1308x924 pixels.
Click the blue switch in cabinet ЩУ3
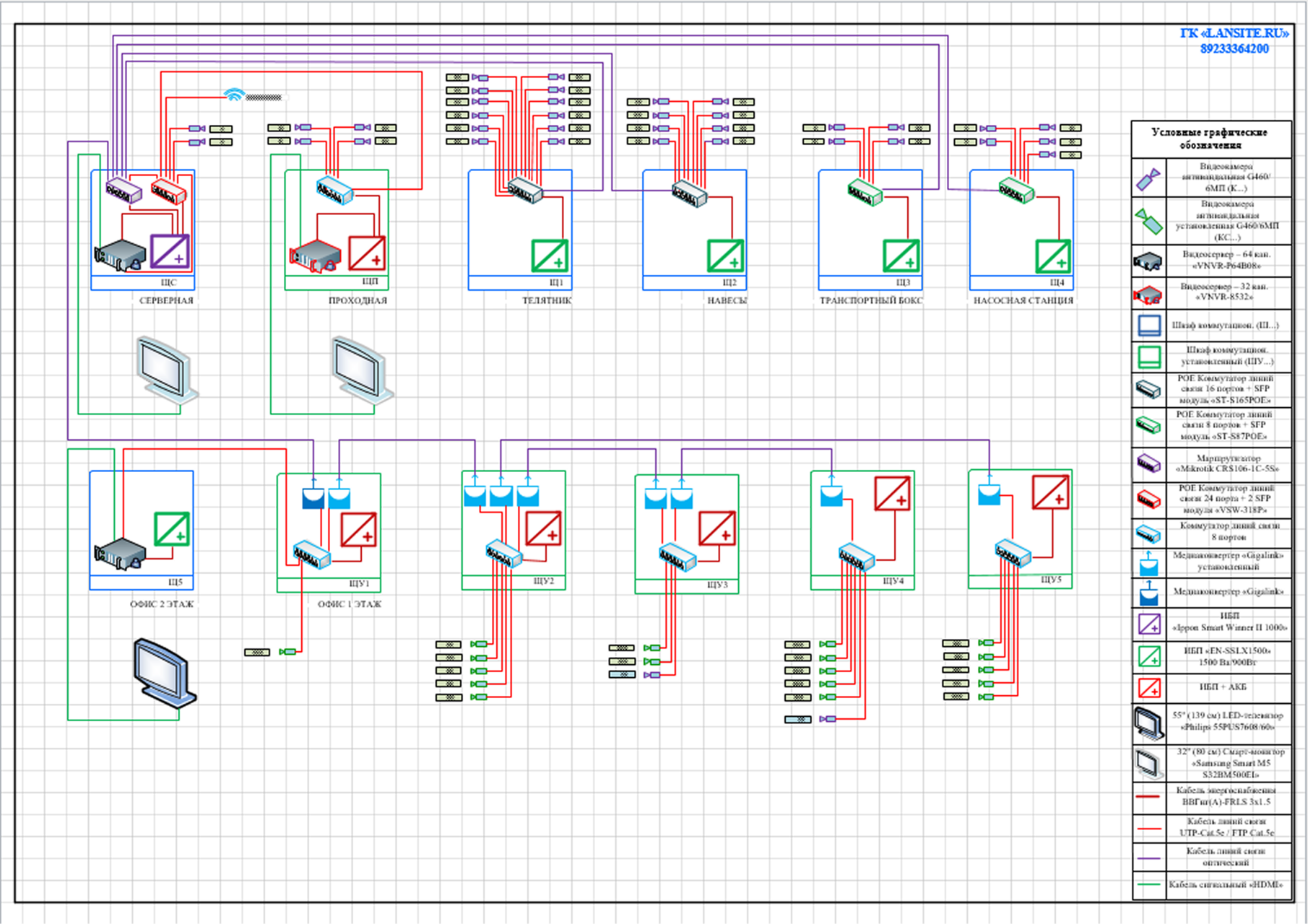click(x=677, y=557)
